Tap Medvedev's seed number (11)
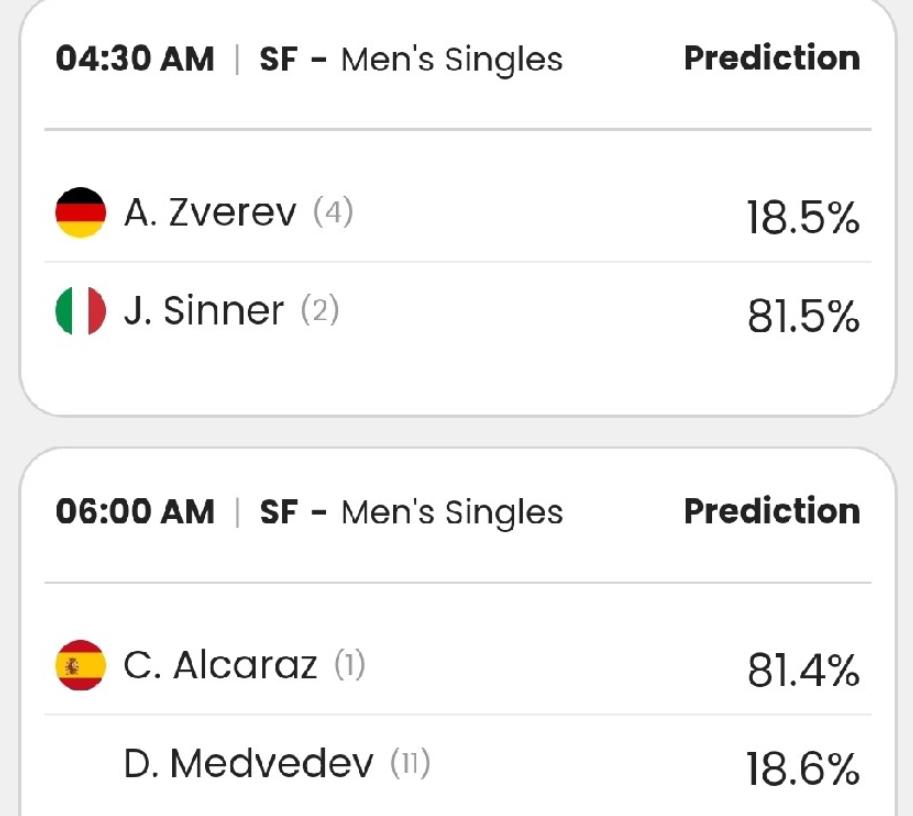The height and width of the screenshot is (816, 913). tap(409, 765)
